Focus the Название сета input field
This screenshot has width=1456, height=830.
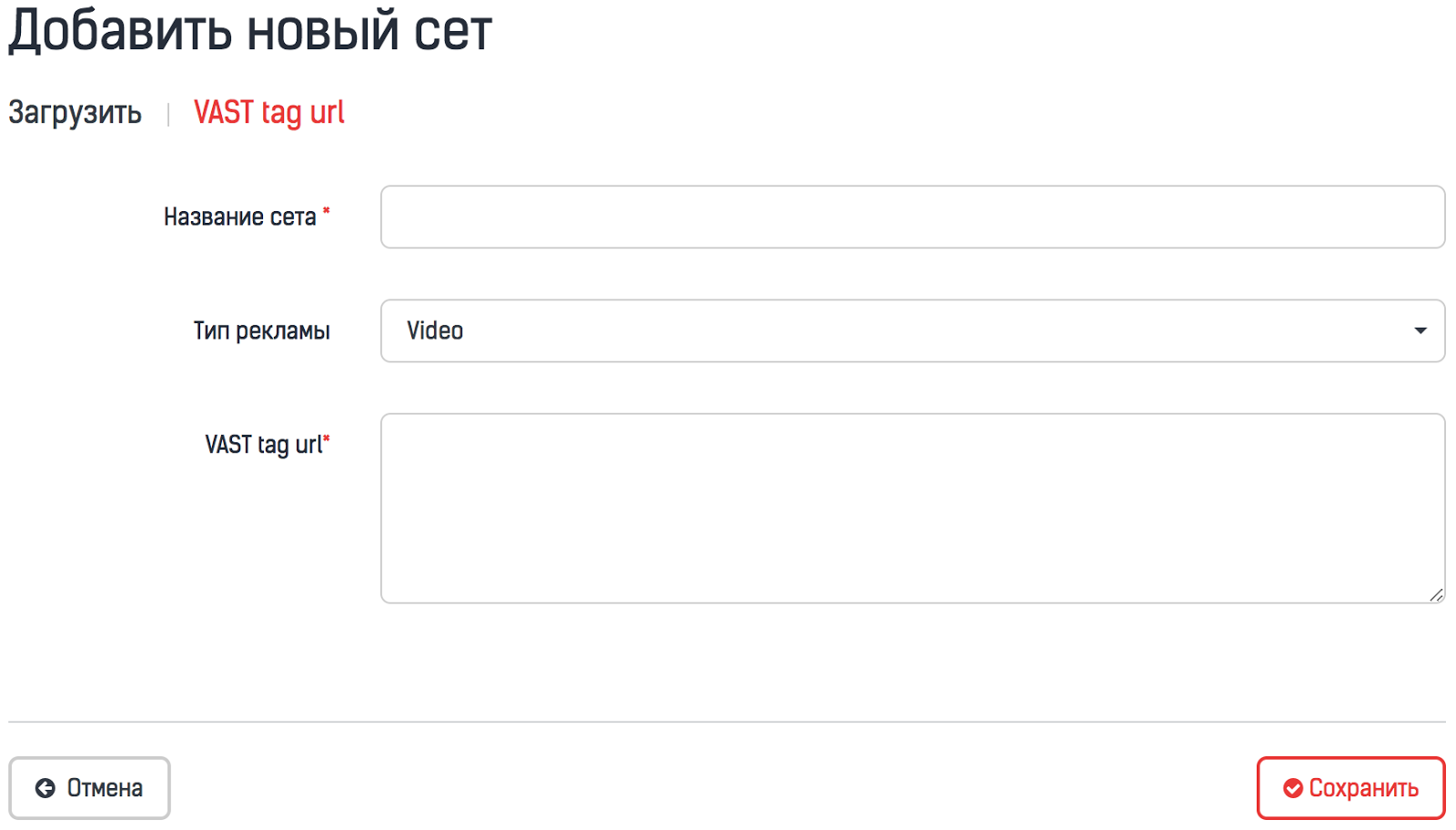[912, 217]
